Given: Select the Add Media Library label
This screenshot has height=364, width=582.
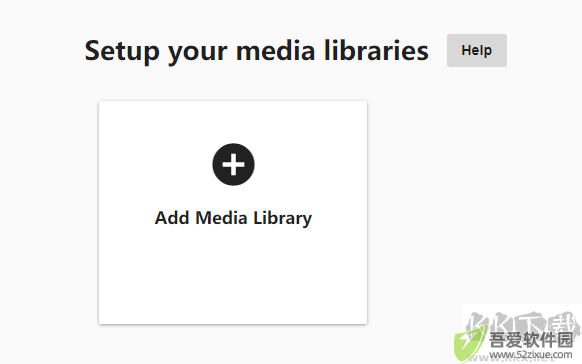Looking at the screenshot, I should pos(233,218).
